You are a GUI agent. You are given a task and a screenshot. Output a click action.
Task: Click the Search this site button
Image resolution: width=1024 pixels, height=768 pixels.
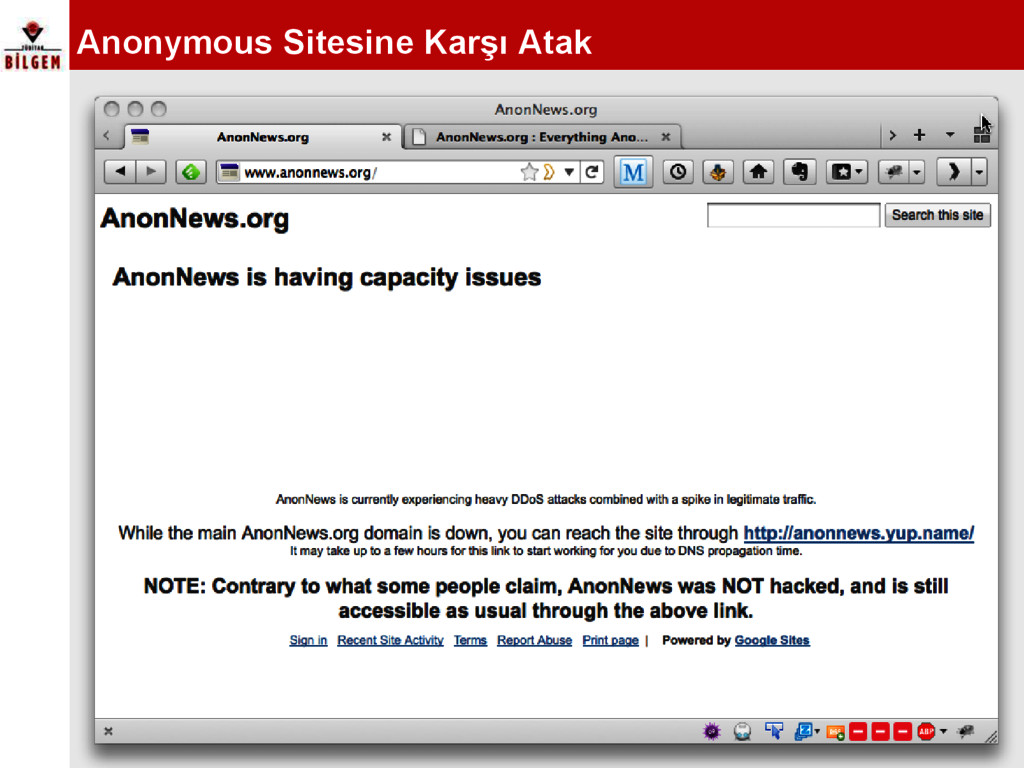click(x=937, y=215)
